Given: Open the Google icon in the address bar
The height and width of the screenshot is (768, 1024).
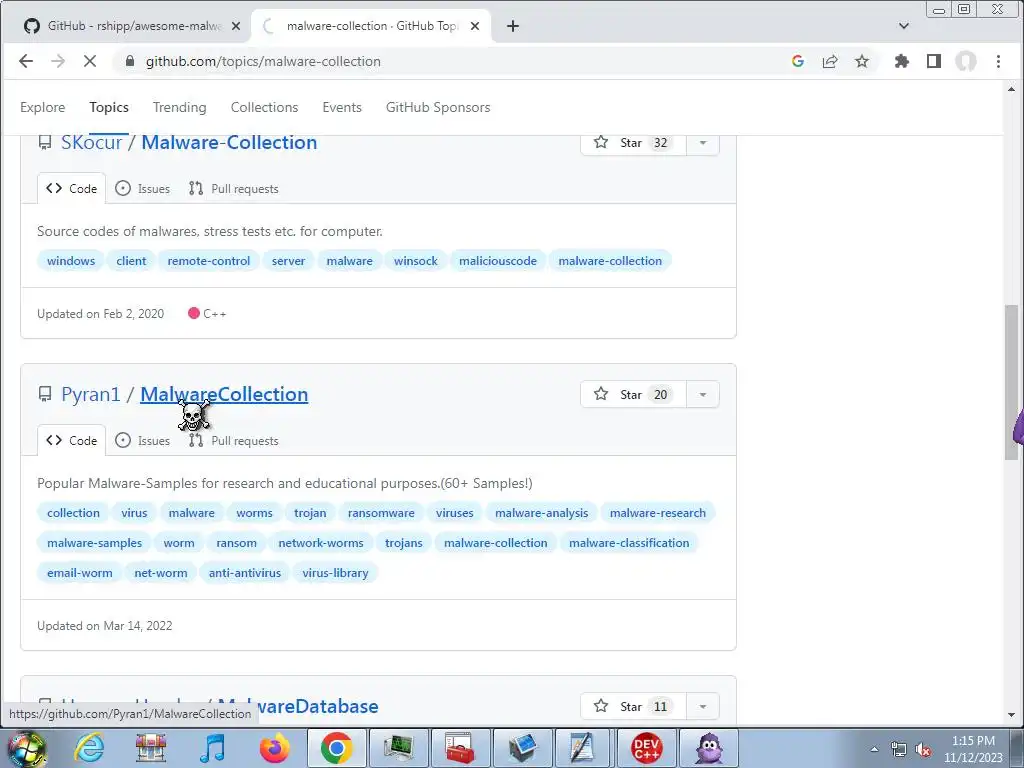Looking at the screenshot, I should click(797, 61).
